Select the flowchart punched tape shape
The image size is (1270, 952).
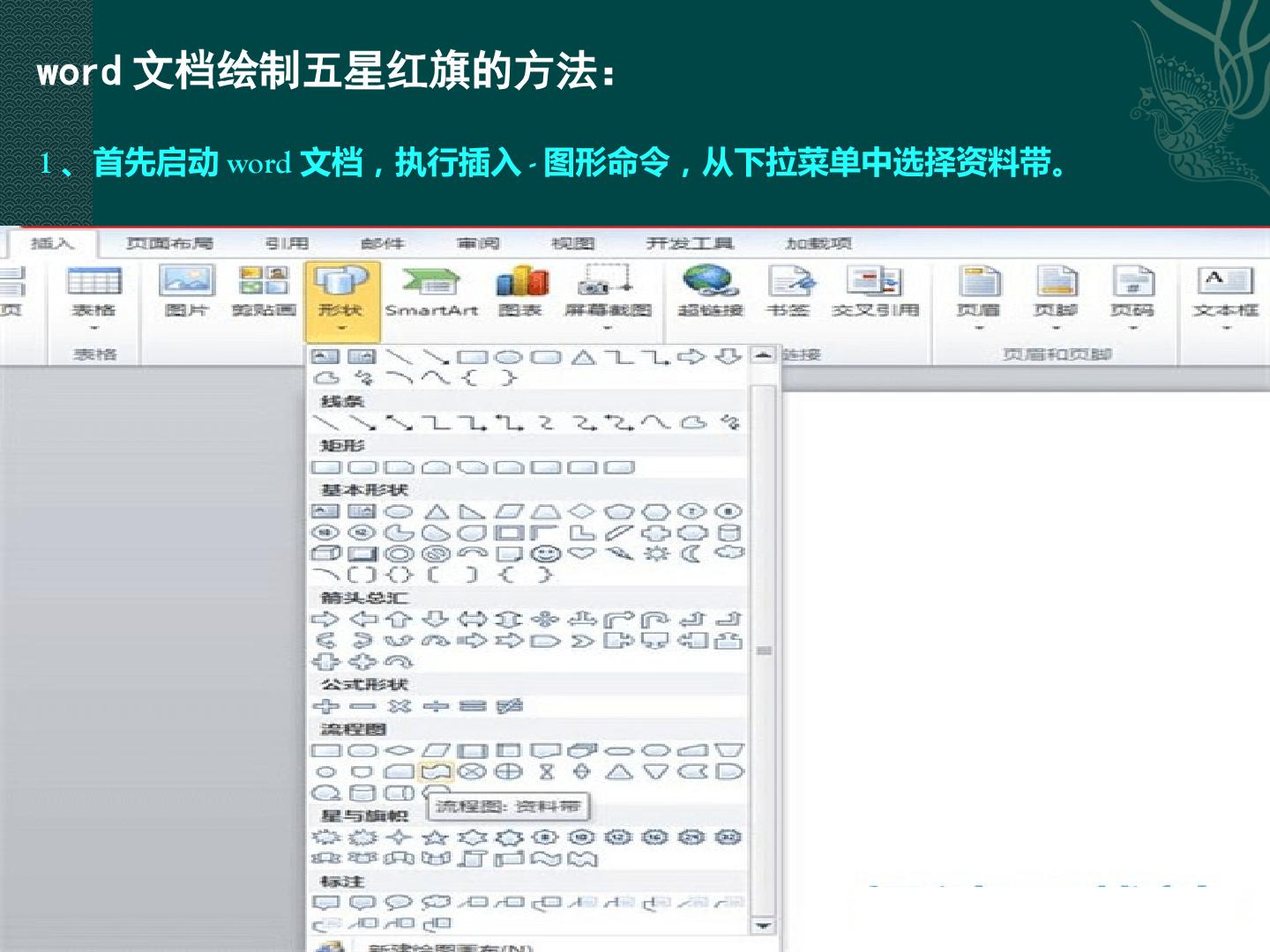(436, 772)
